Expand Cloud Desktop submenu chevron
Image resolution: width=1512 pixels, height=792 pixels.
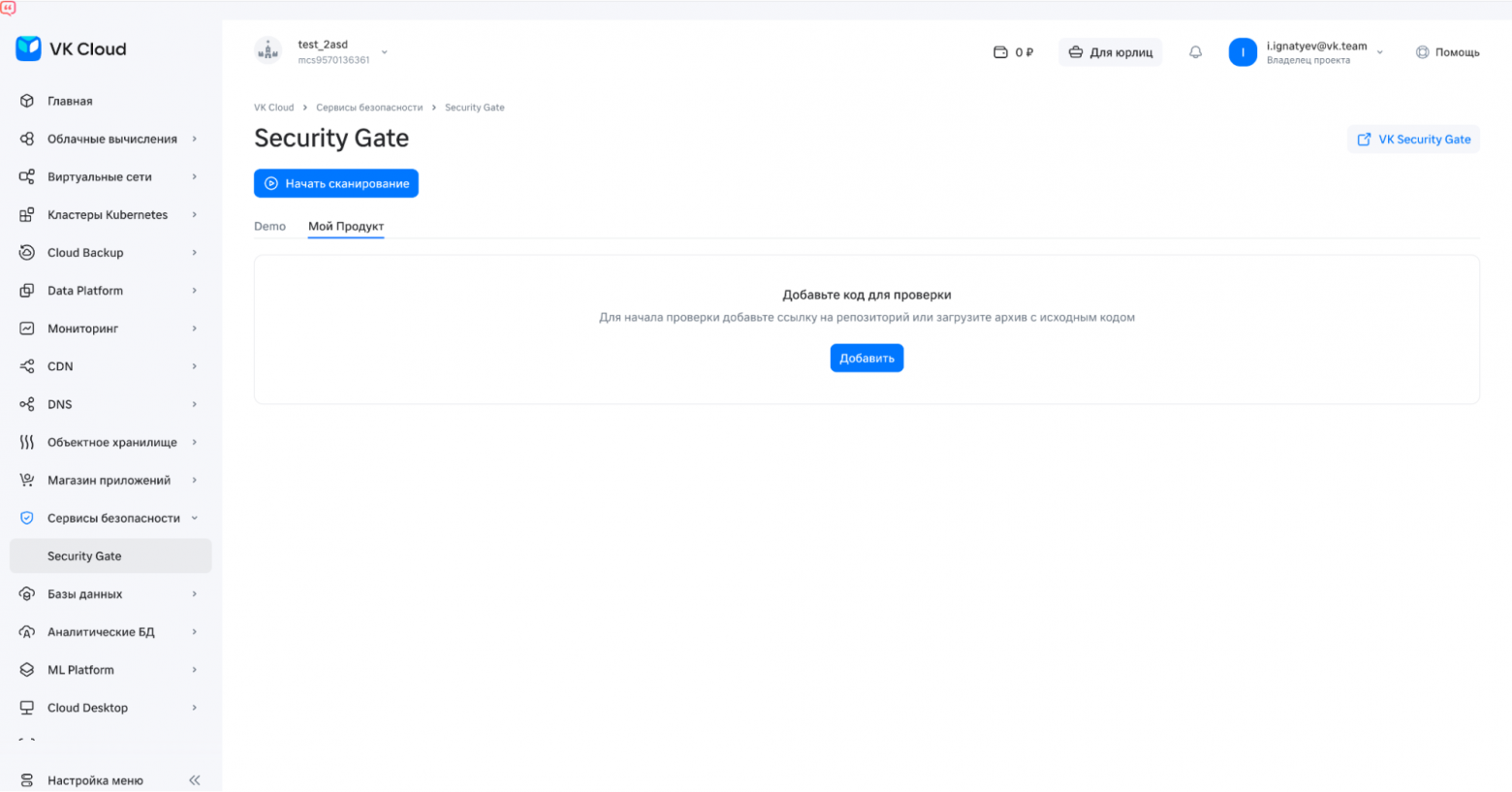click(195, 708)
